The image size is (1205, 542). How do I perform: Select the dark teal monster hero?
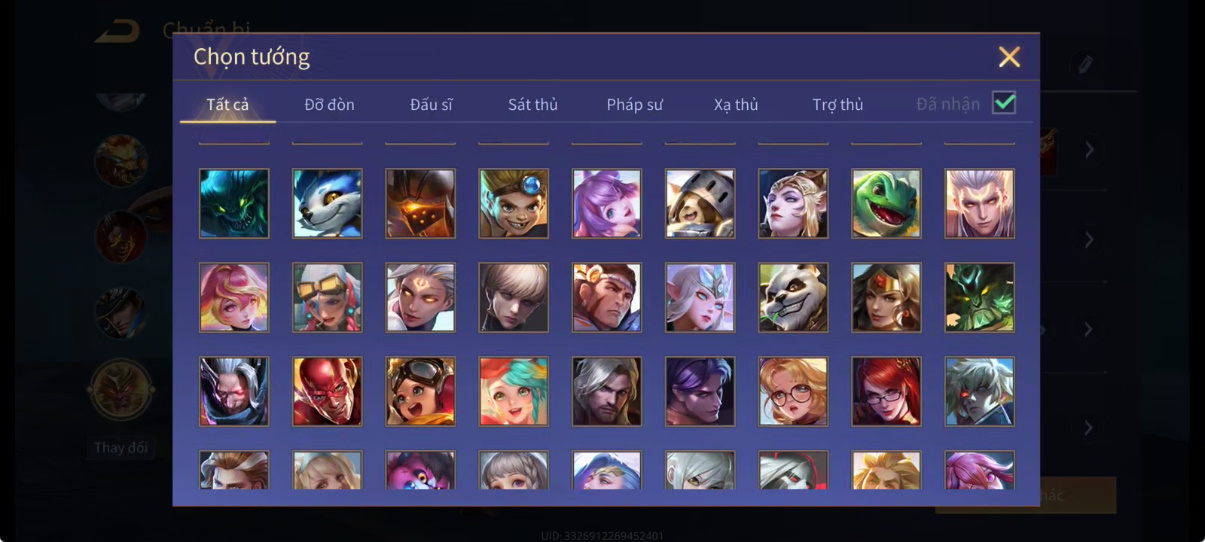(234, 203)
